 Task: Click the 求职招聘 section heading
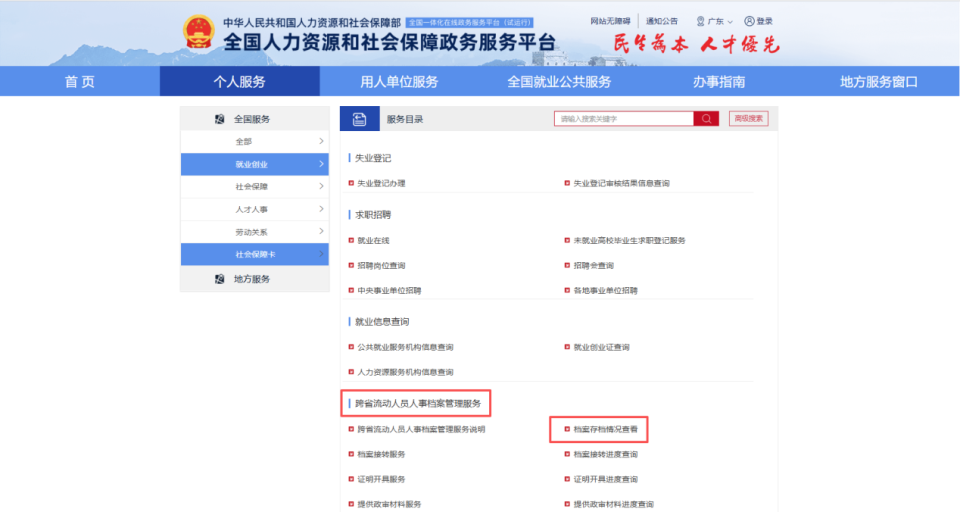point(373,215)
